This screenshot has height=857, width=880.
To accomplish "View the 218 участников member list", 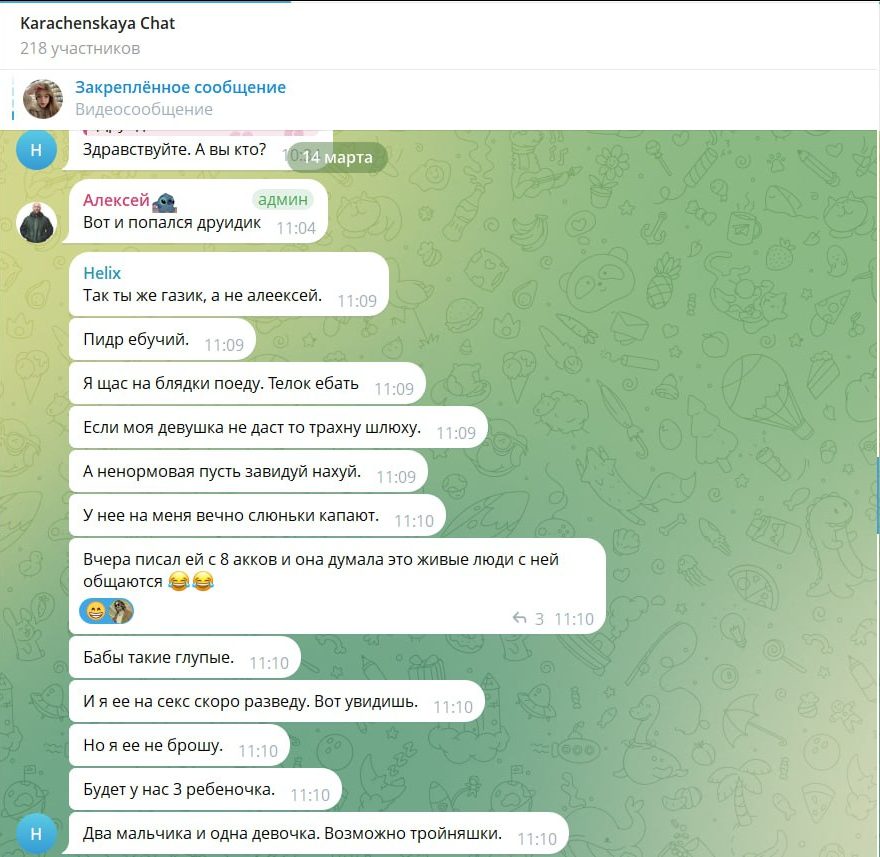I will coord(80,48).
